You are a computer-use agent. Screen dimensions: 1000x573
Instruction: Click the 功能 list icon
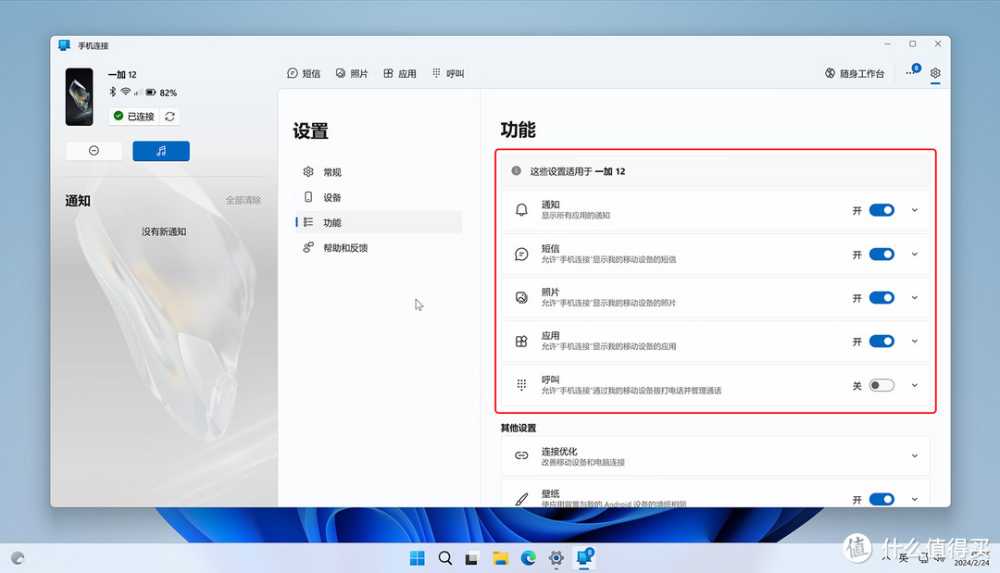click(x=308, y=222)
